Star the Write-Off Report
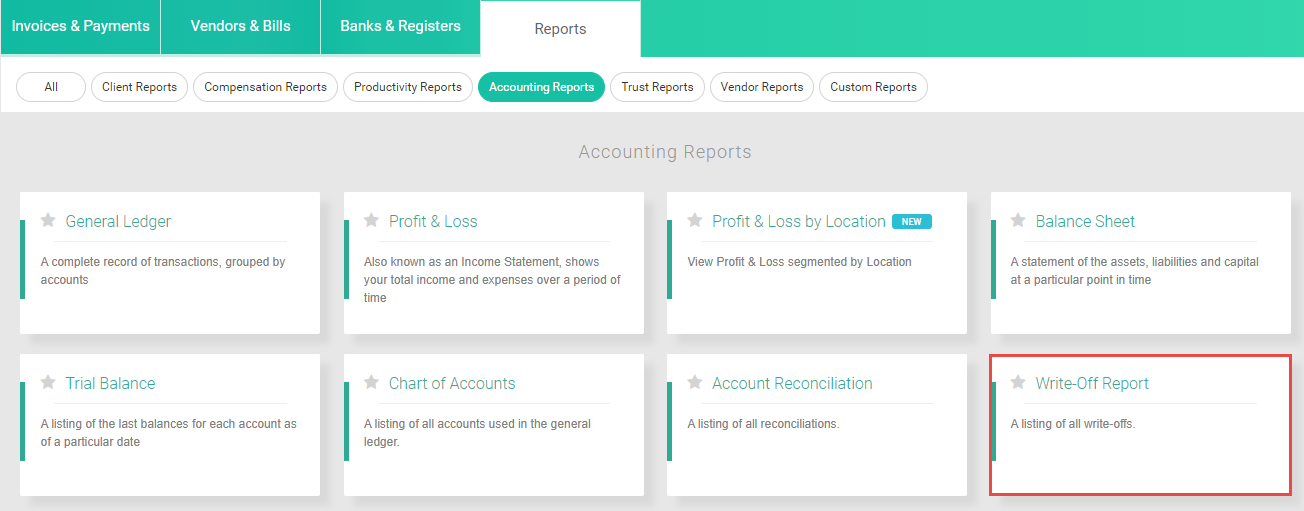Viewport: 1304px width, 511px height. click(1018, 382)
